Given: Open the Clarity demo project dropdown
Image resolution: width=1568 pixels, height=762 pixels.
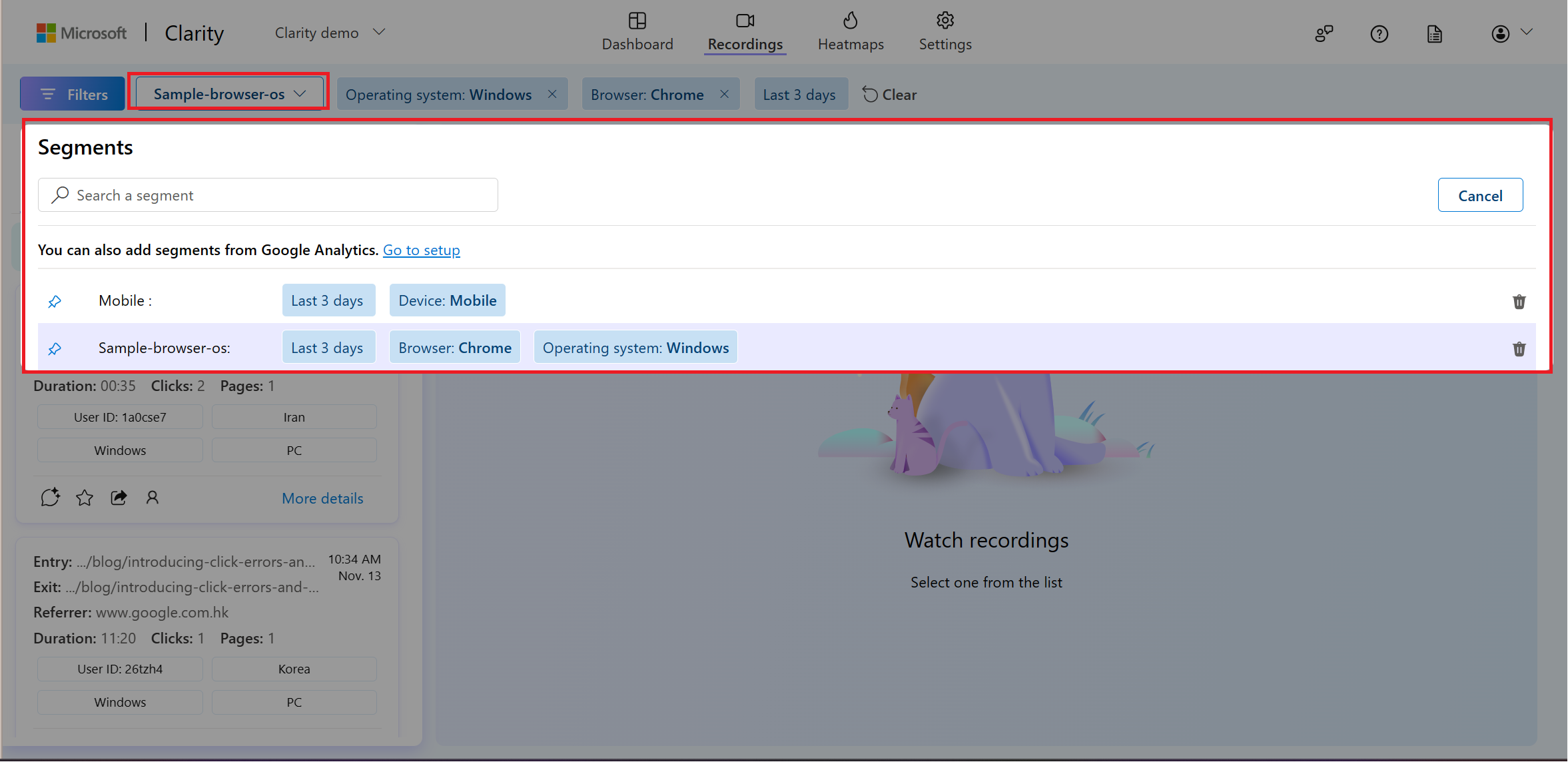Looking at the screenshot, I should 330,33.
